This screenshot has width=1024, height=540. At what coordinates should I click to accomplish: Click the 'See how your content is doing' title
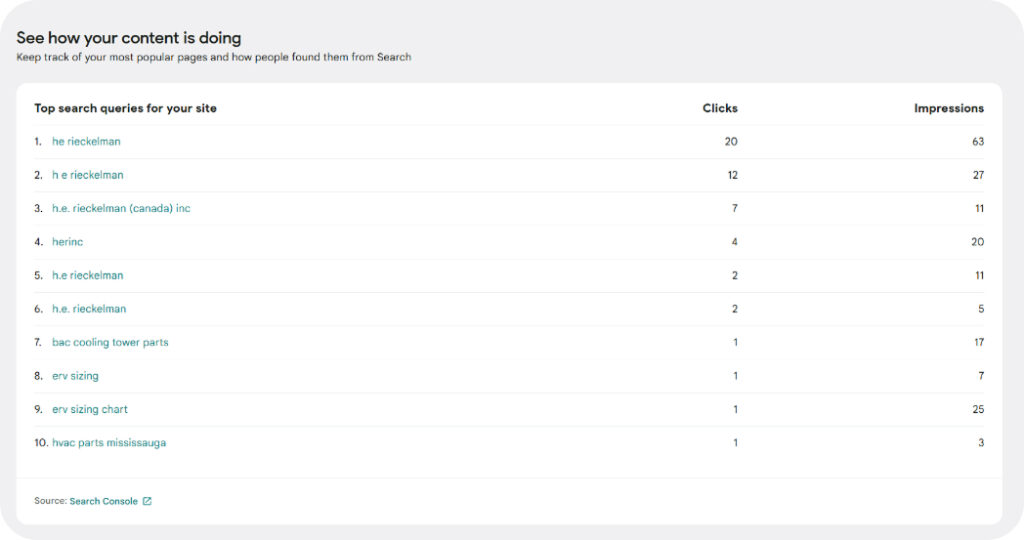[129, 38]
